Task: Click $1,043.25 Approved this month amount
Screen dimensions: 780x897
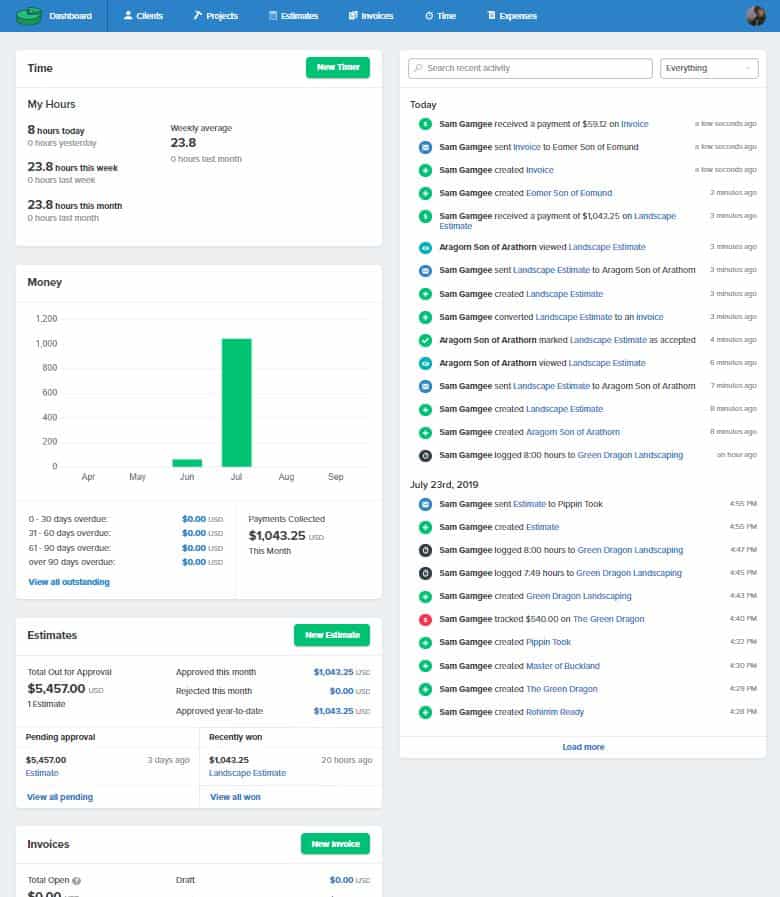Action: pyautogui.click(x=334, y=672)
